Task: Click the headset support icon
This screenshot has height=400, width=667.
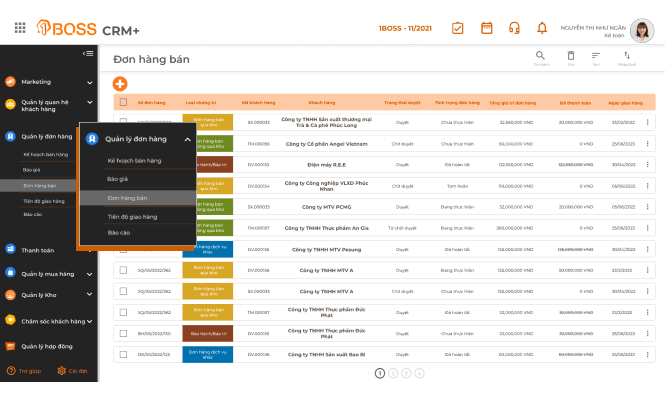Action: [x=514, y=28]
